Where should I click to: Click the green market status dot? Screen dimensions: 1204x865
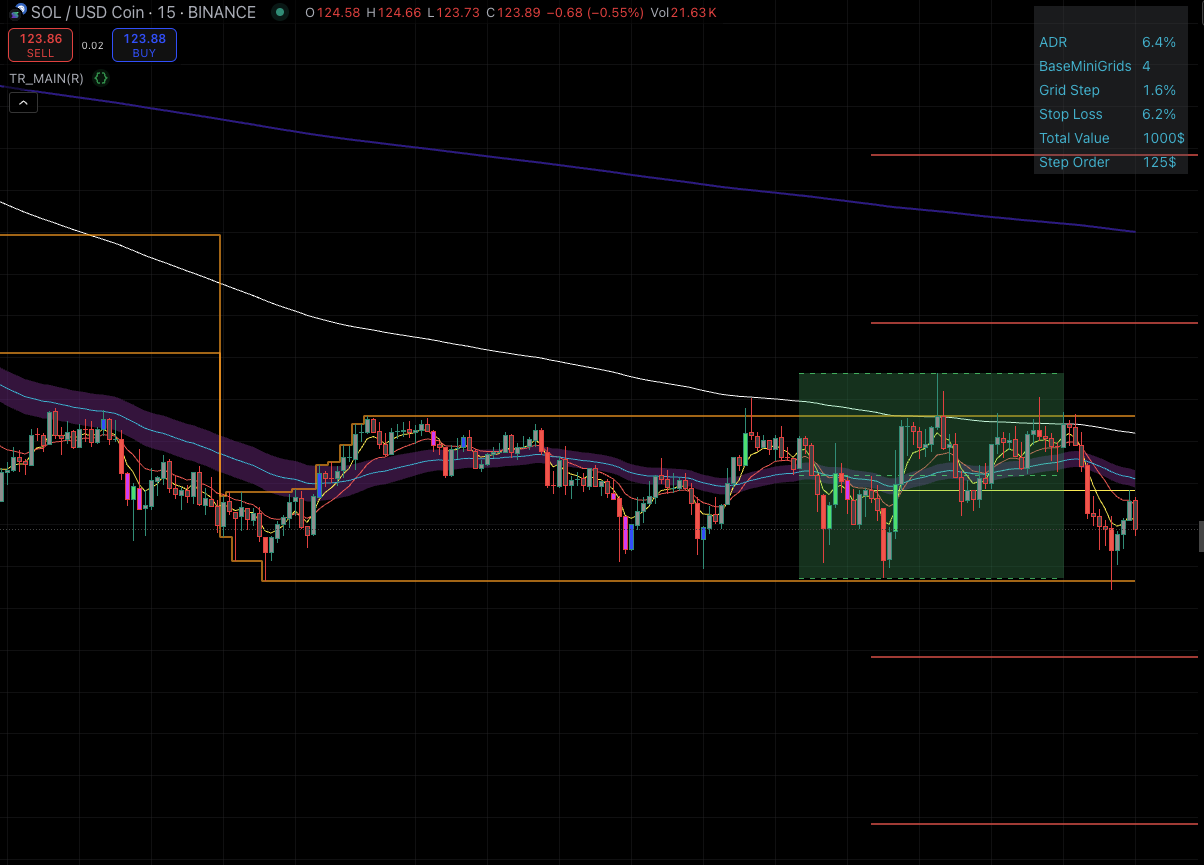tap(280, 13)
